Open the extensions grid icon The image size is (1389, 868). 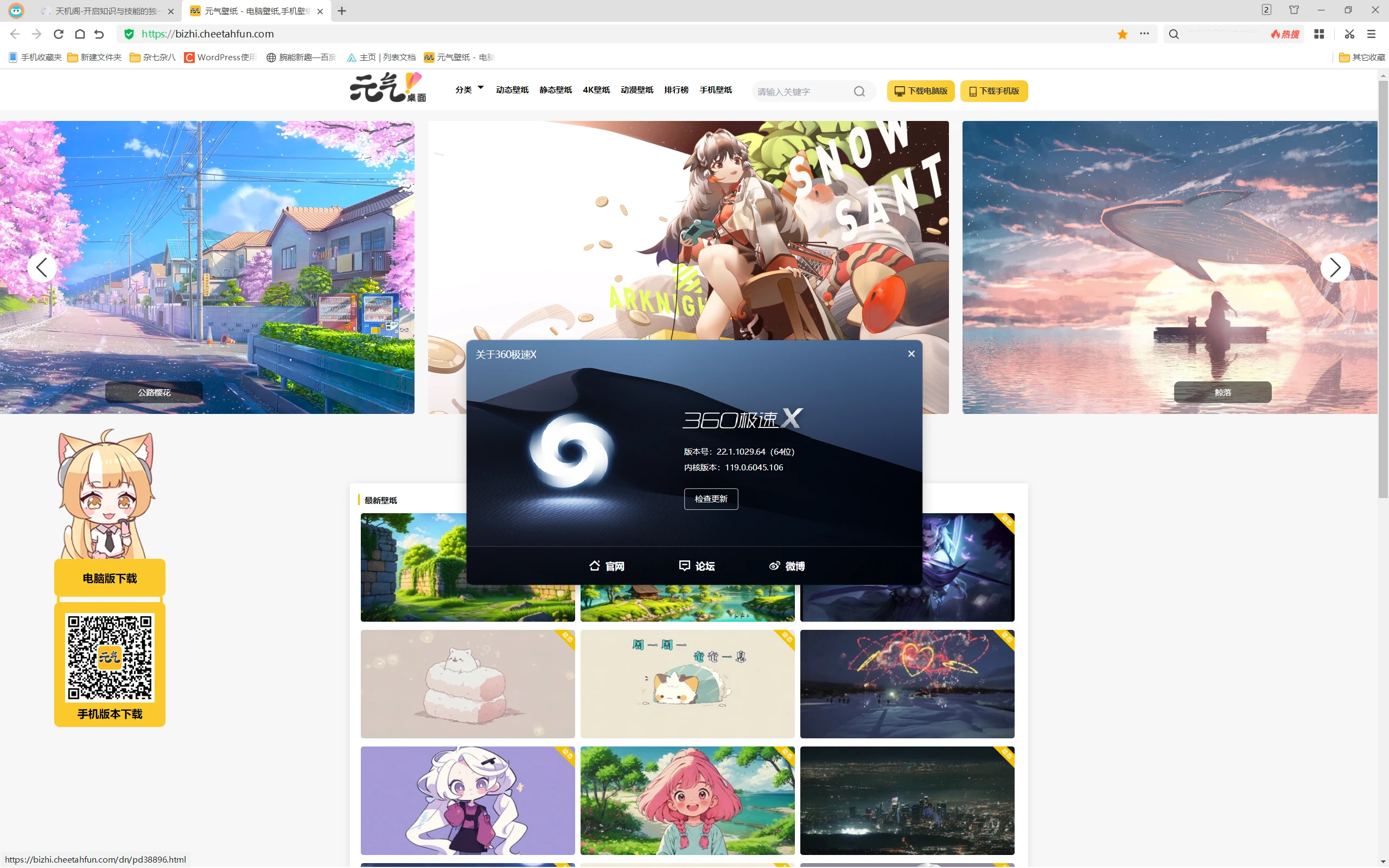tap(1319, 34)
